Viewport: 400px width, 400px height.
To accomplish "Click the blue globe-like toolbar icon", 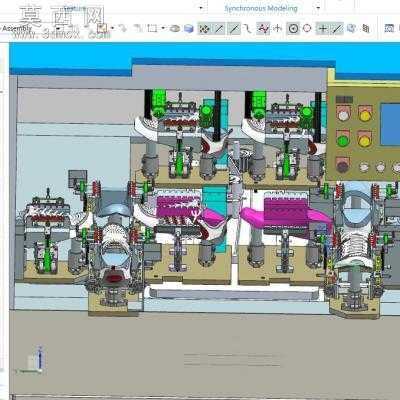I will [351, 28].
